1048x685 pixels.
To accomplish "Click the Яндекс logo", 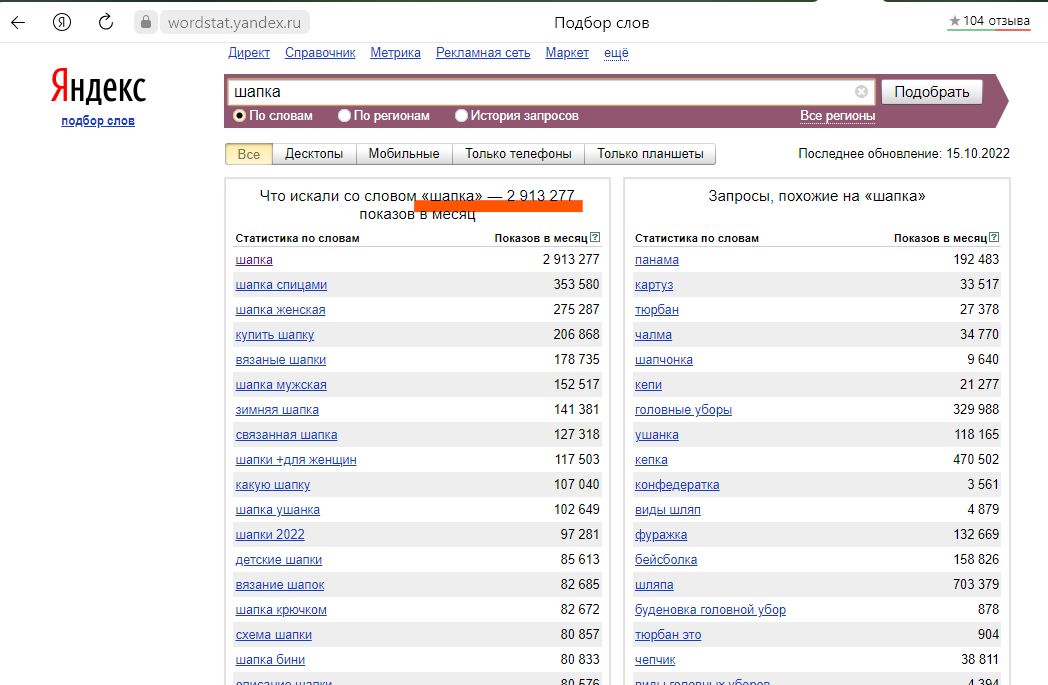I will (x=98, y=86).
